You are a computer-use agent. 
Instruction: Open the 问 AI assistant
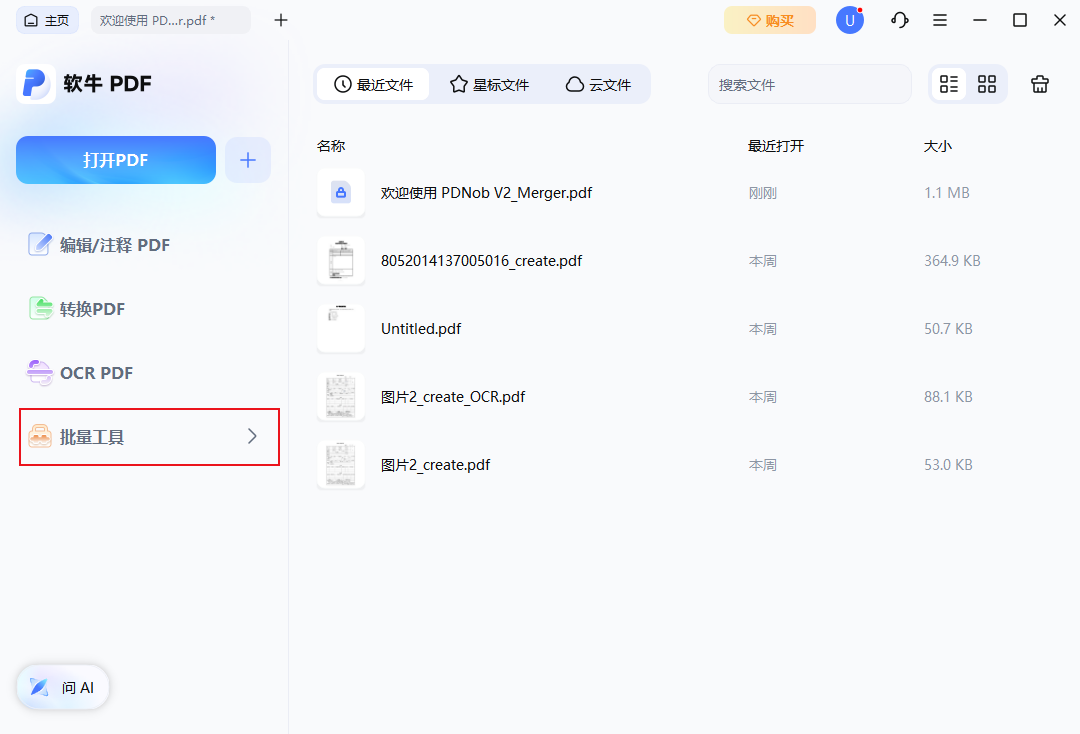[x=63, y=687]
